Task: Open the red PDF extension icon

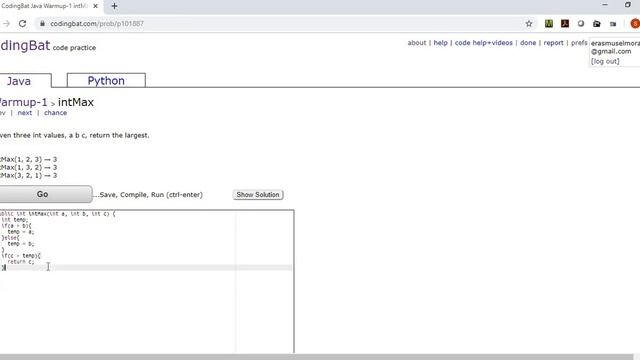Action: coord(565,24)
